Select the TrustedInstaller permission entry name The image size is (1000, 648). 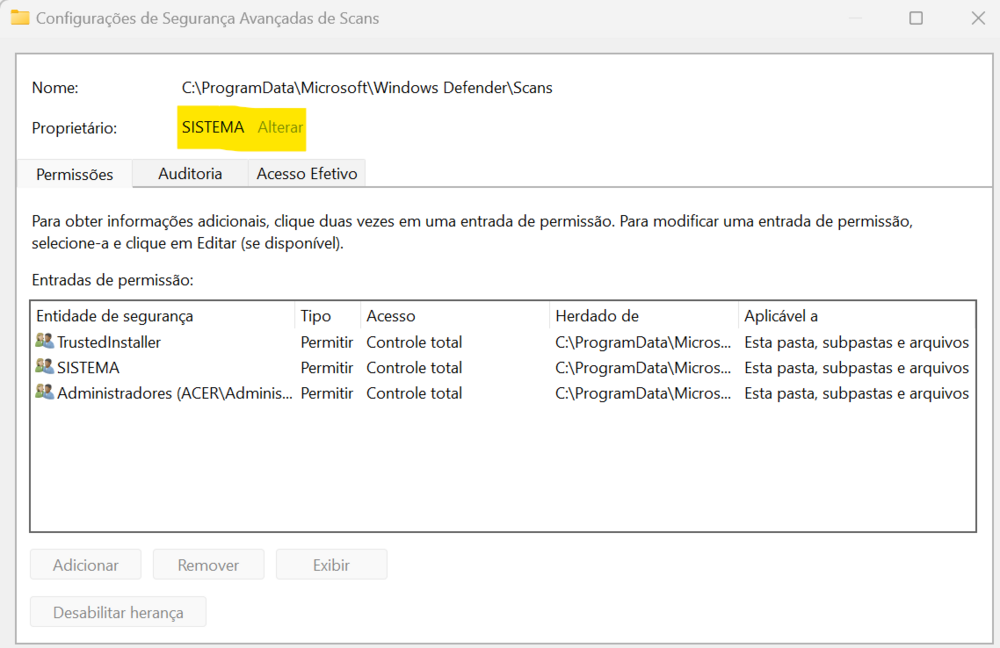[109, 342]
